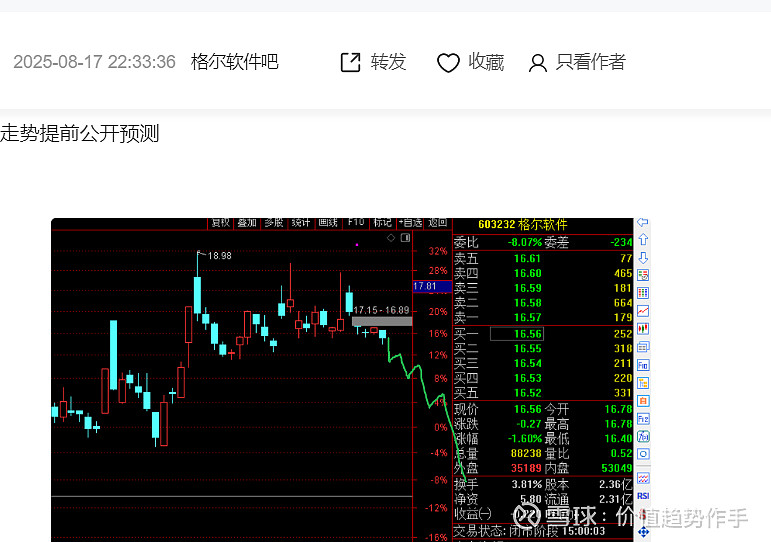771x542 pixels.
Task: Click the 卖四 price 16.60
Action: tap(527, 273)
